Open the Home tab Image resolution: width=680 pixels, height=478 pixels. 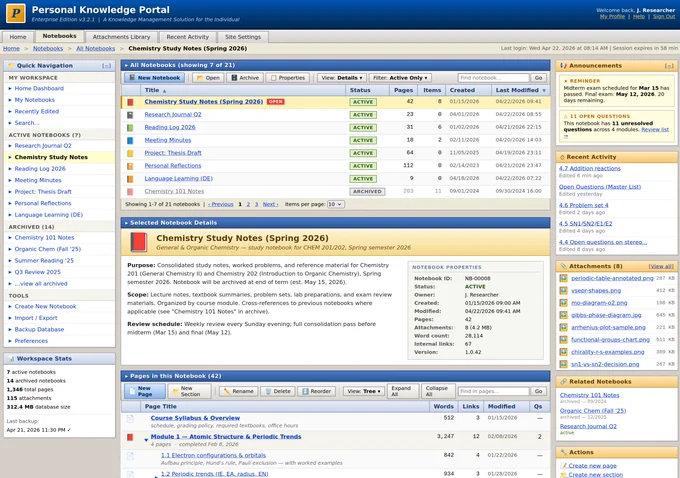18,37
